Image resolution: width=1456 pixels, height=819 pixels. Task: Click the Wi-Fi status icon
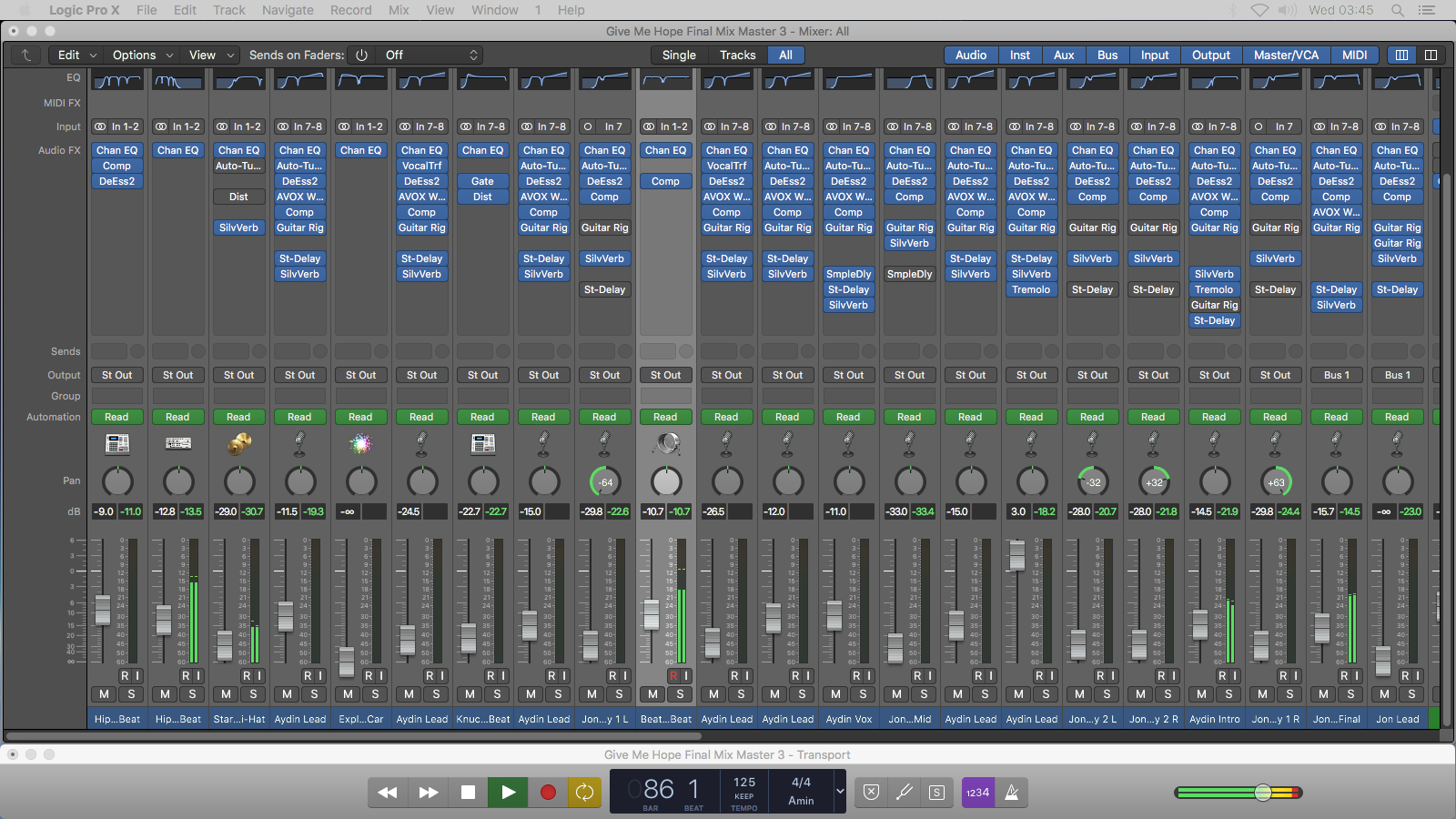[x=1259, y=10]
